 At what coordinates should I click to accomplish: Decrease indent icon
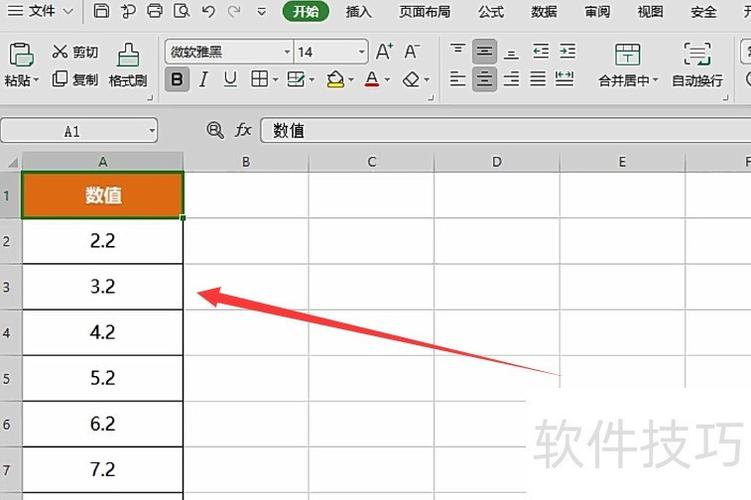pyautogui.click(x=540, y=51)
